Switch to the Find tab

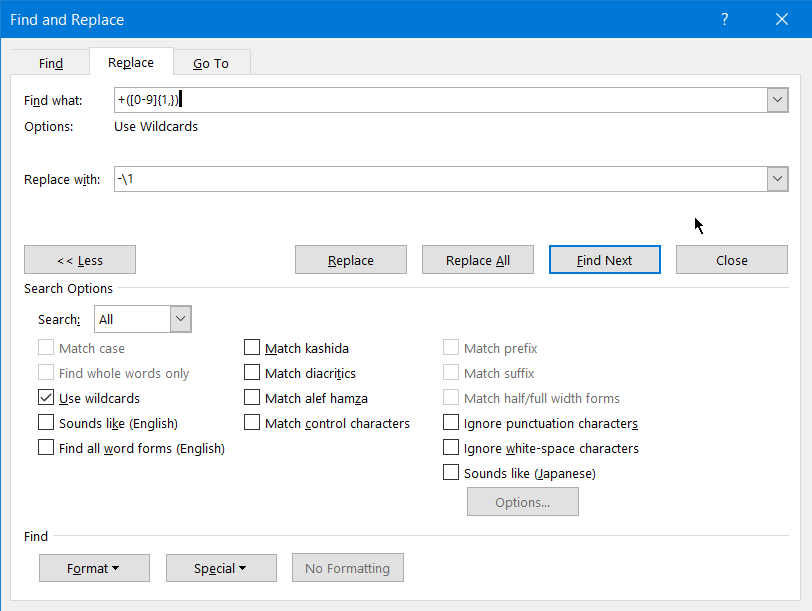coord(51,63)
